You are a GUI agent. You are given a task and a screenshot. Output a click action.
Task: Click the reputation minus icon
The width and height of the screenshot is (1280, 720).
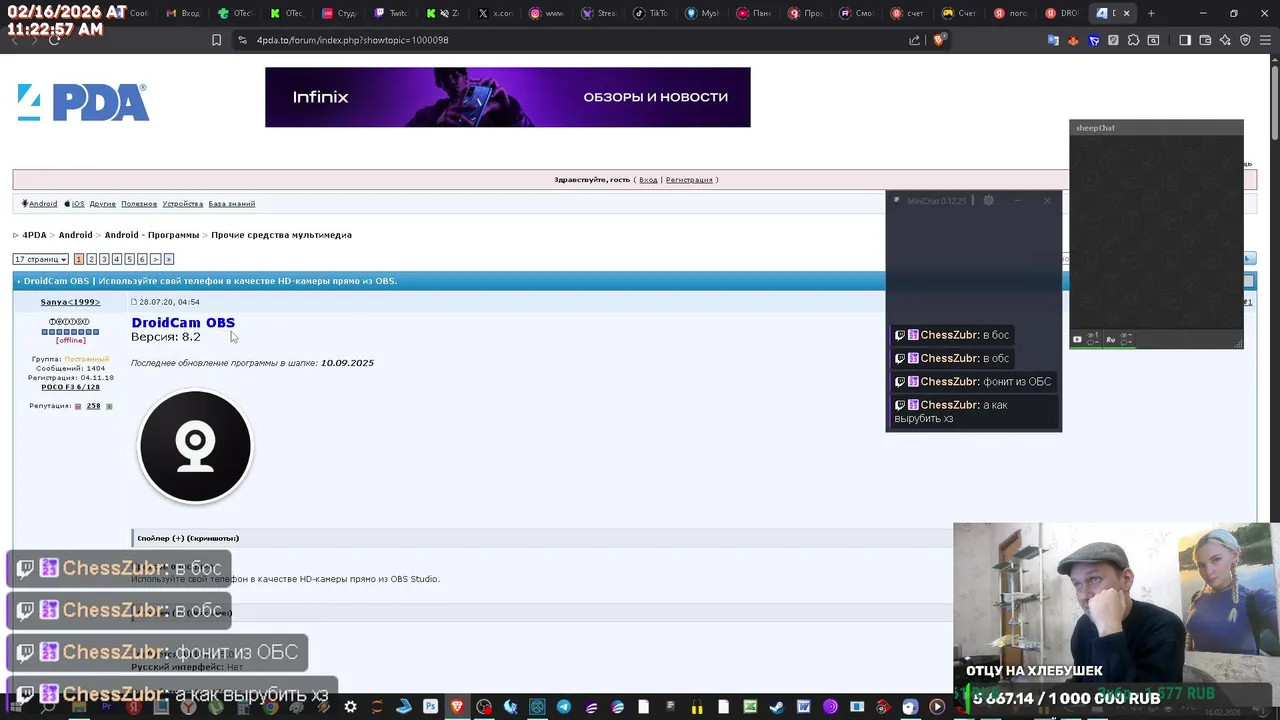point(78,406)
